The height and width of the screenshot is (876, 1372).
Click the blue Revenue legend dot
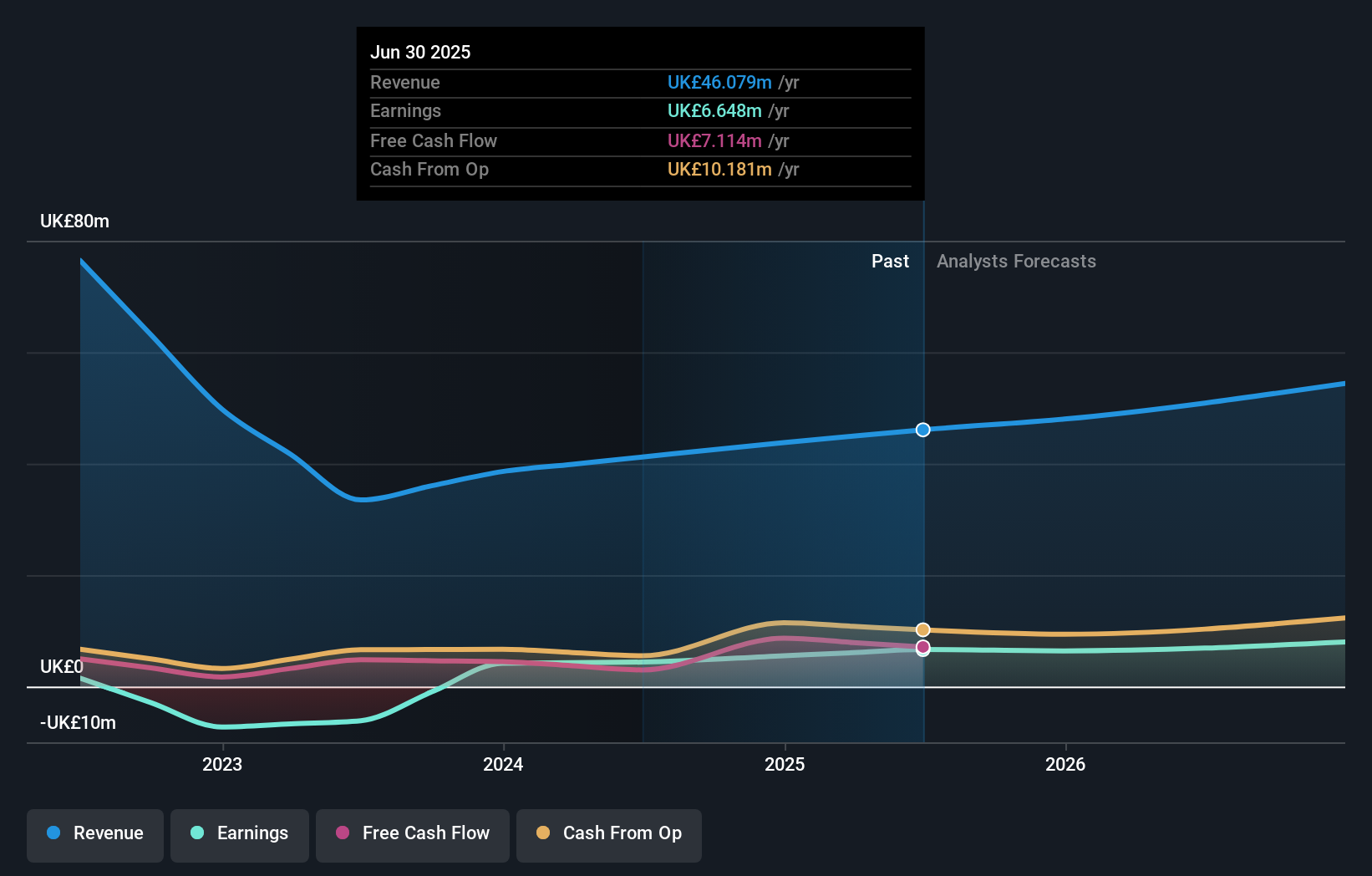coord(52,833)
